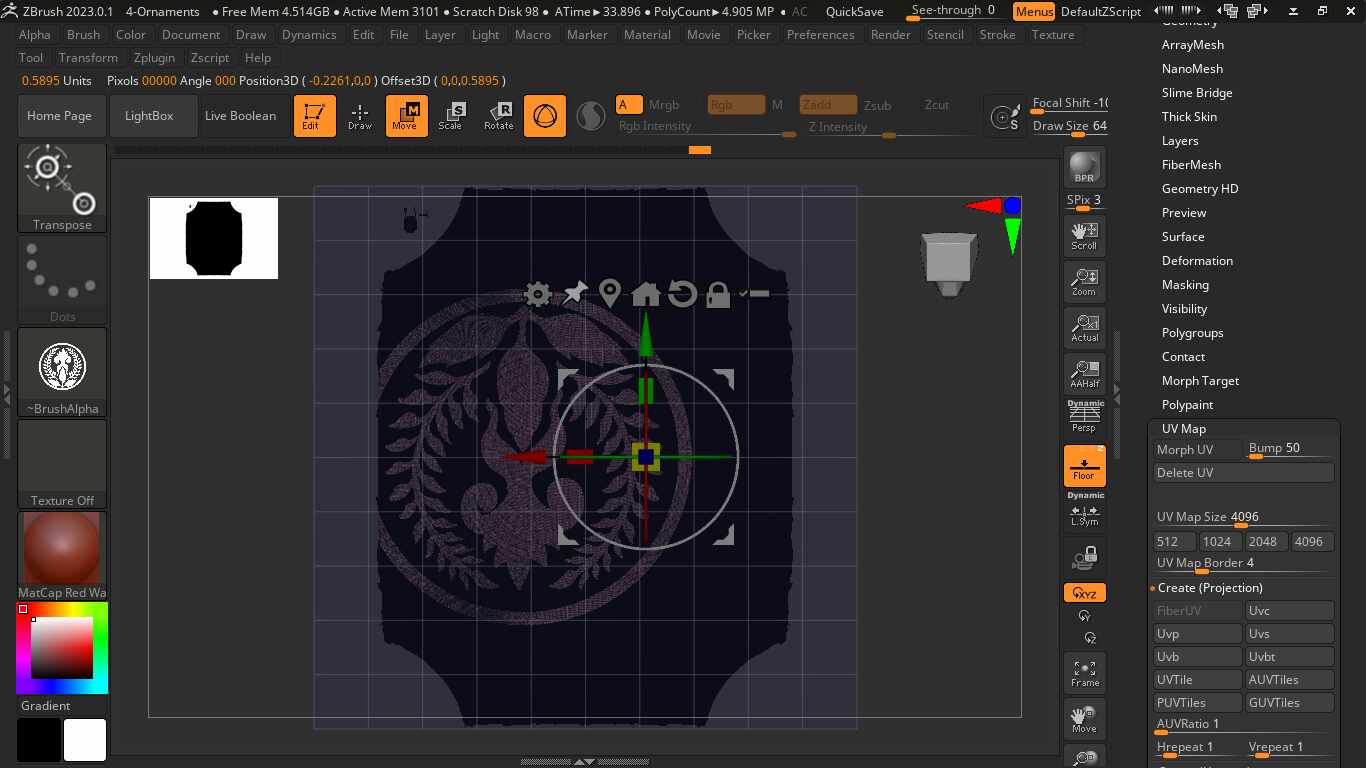The image size is (1366, 768).
Task: Collapse the UV Map subpalette
Action: [x=1183, y=429]
